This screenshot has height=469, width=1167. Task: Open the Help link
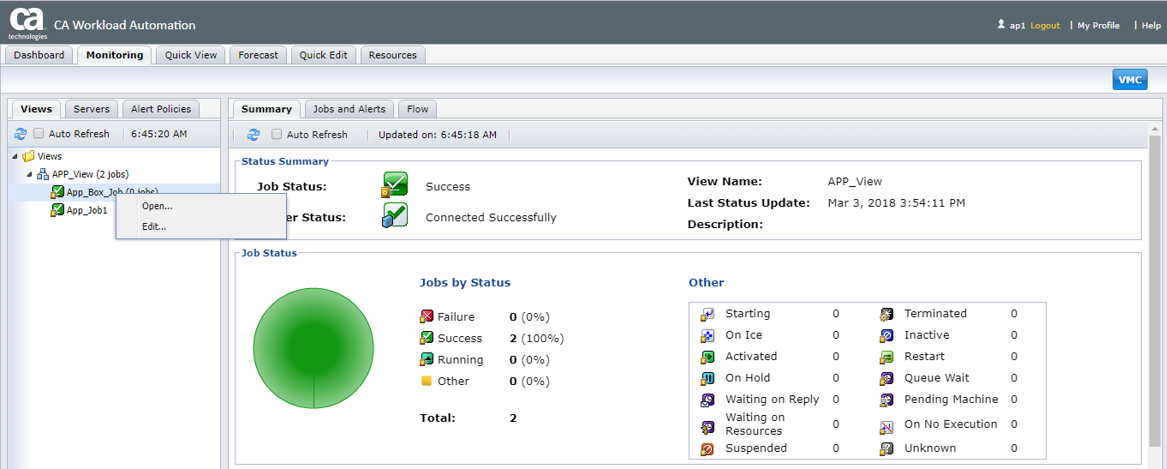pyautogui.click(x=1151, y=25)
